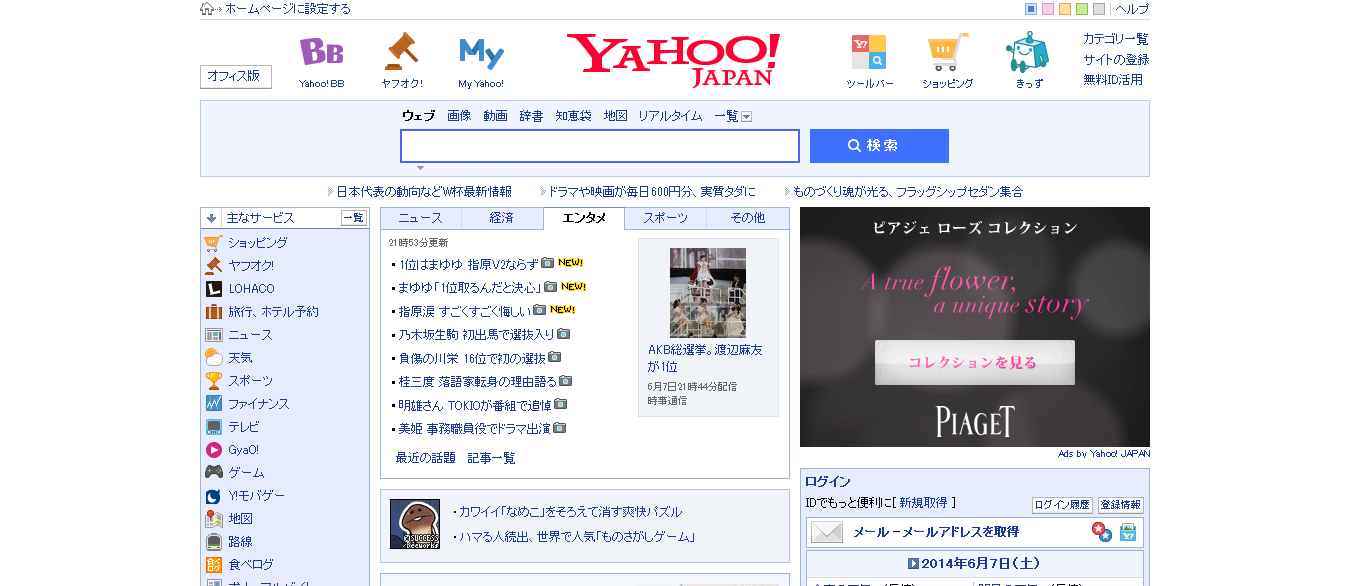Open the Yahoo! BB icon

coord(321,52)
